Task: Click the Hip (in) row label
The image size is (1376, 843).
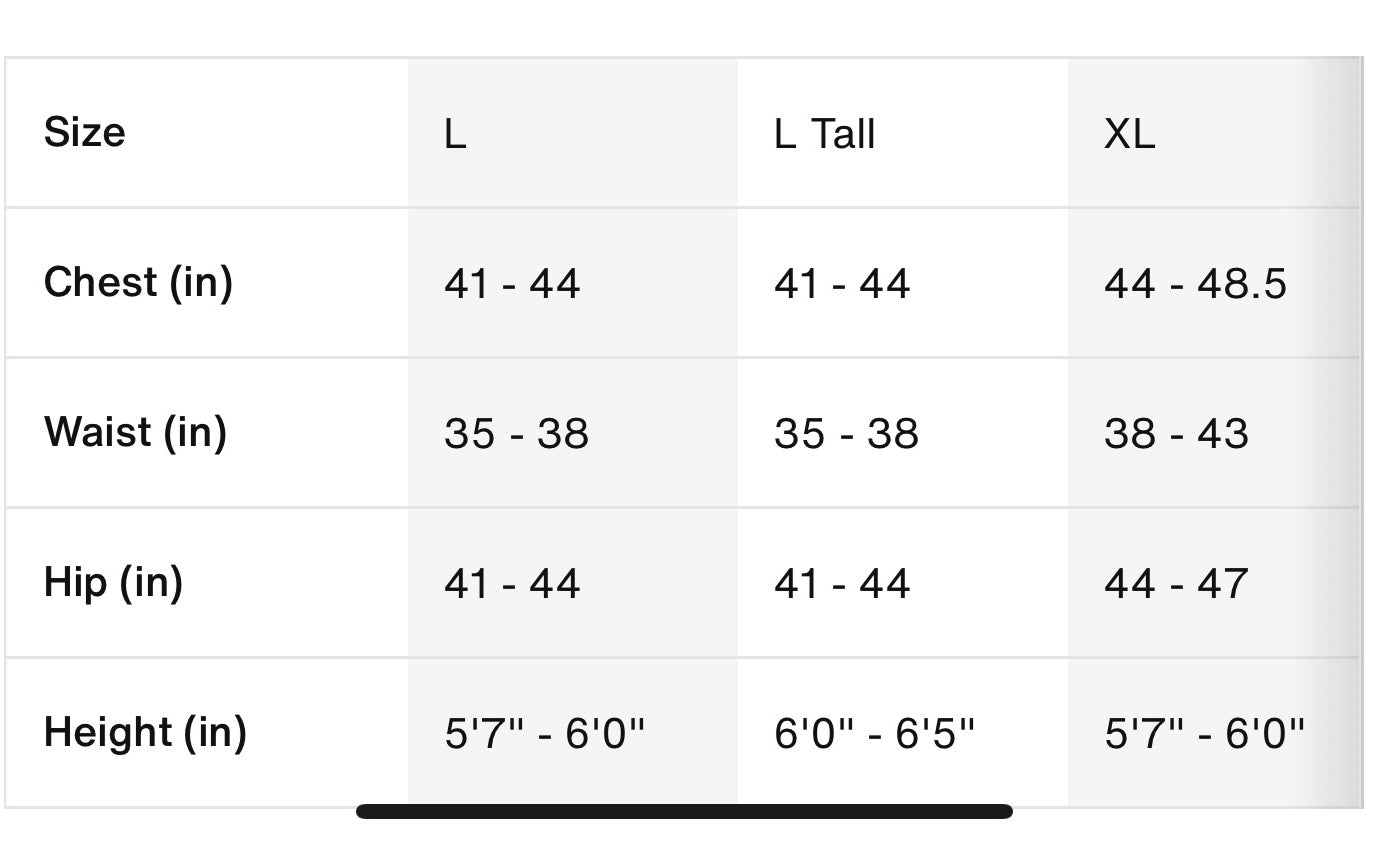Action: [113, 583]
